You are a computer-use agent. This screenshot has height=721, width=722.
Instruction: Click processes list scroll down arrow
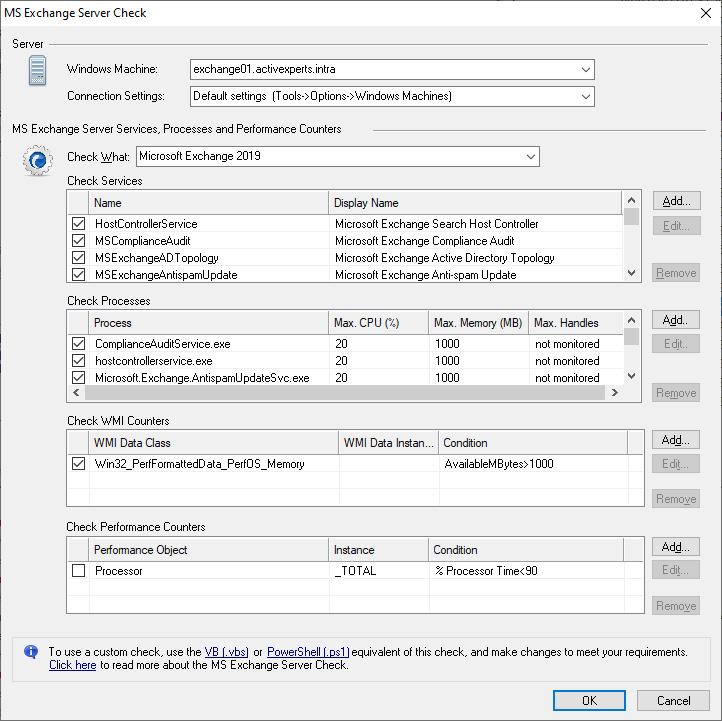tap(631, 376)
